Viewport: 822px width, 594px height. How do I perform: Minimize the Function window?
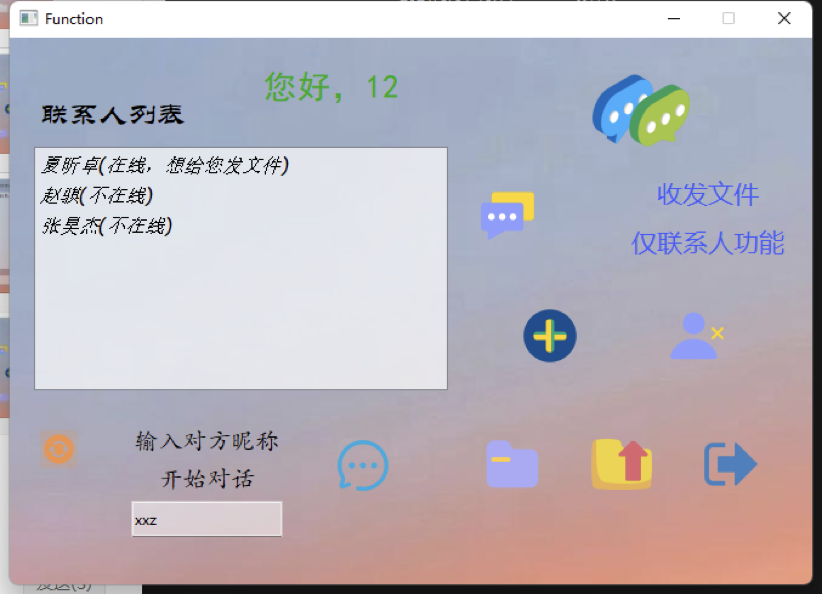[674, 19]
